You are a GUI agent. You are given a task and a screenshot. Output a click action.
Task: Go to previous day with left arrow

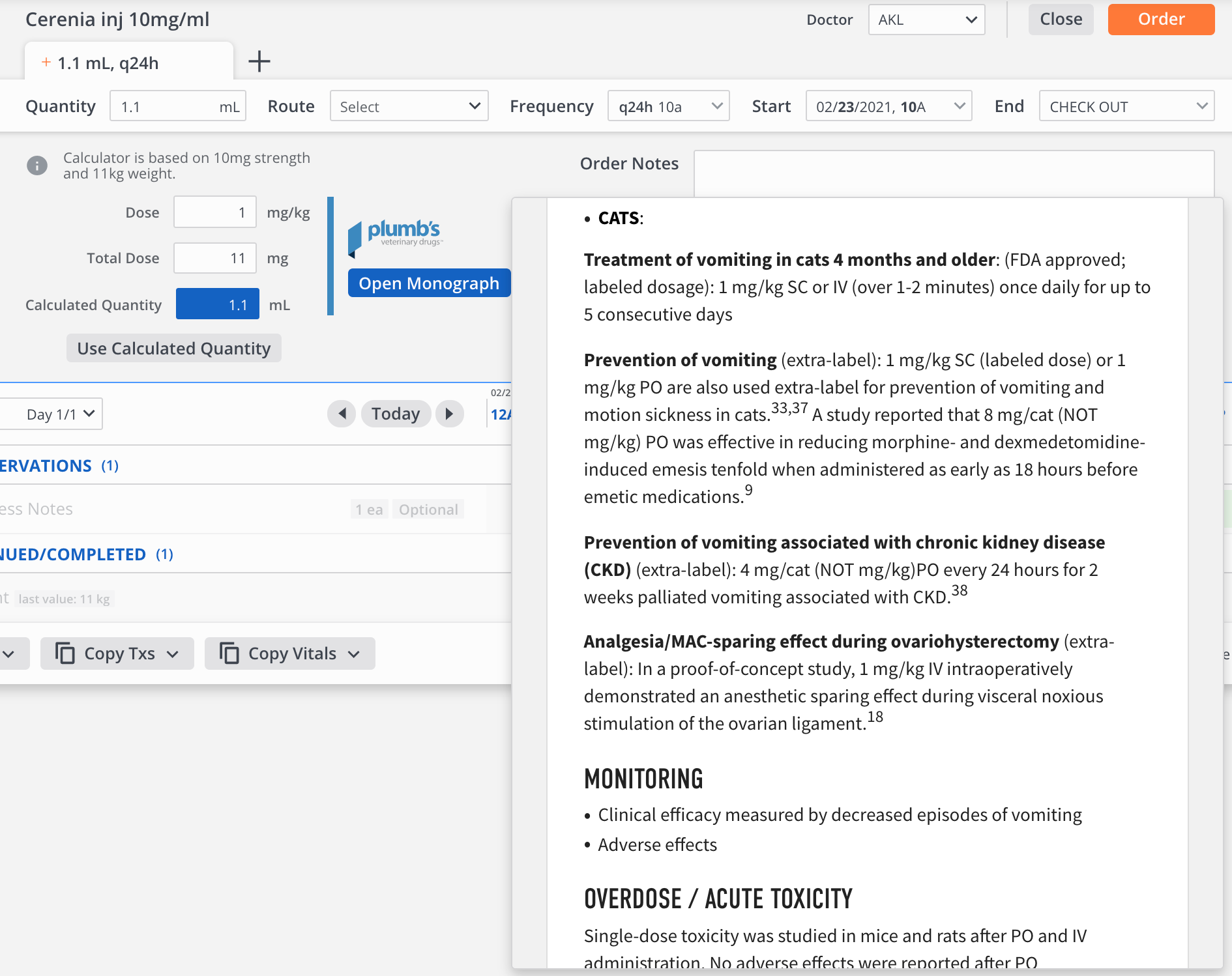pyautogui.click(x=342, y=414)
